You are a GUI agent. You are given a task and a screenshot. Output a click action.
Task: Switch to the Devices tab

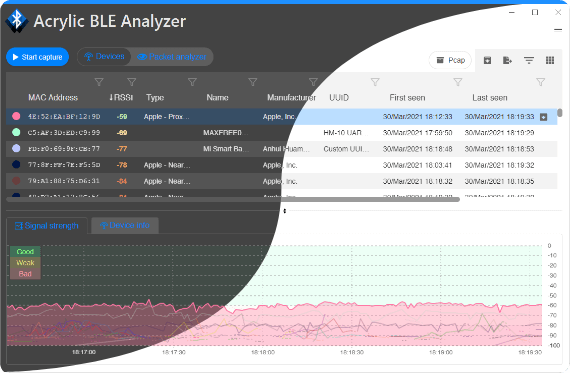(104, 57)
